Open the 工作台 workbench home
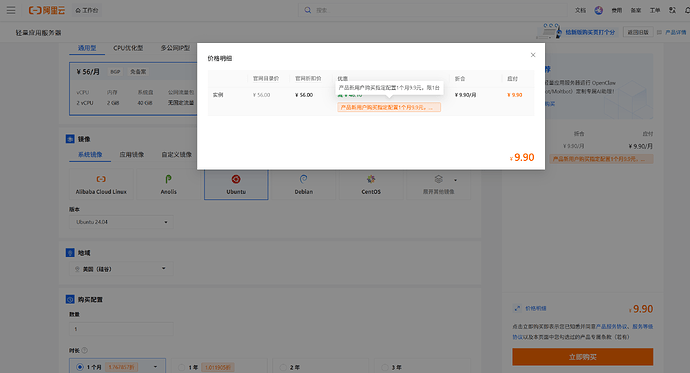690x373 pixels. (87, 10)
